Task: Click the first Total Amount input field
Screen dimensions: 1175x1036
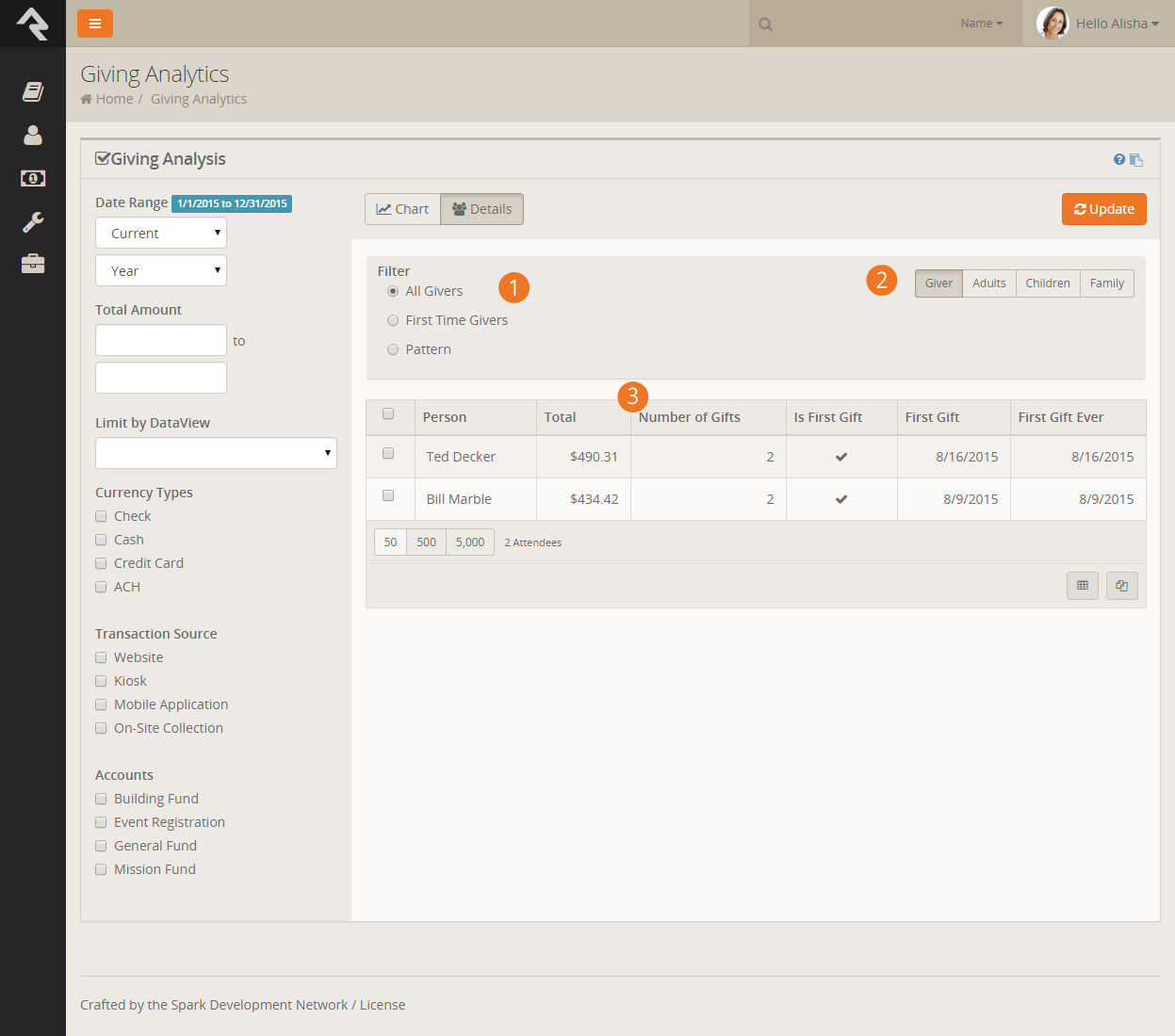Action: click(161, 340)
